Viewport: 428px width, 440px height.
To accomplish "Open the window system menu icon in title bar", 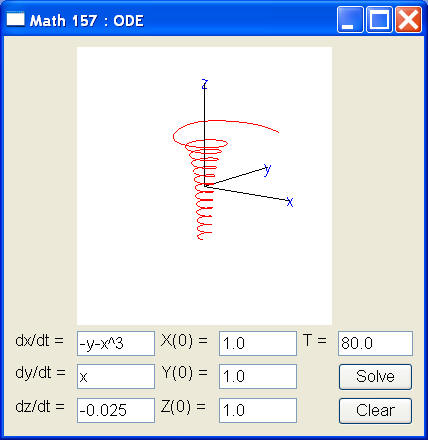I will [x=15, y=19].
